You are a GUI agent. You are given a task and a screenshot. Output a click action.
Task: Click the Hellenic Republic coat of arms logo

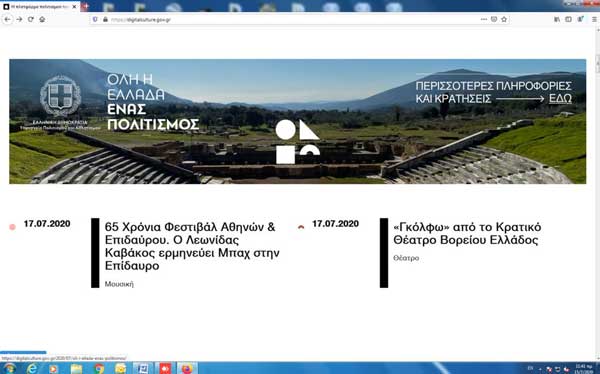pos(60,96)
